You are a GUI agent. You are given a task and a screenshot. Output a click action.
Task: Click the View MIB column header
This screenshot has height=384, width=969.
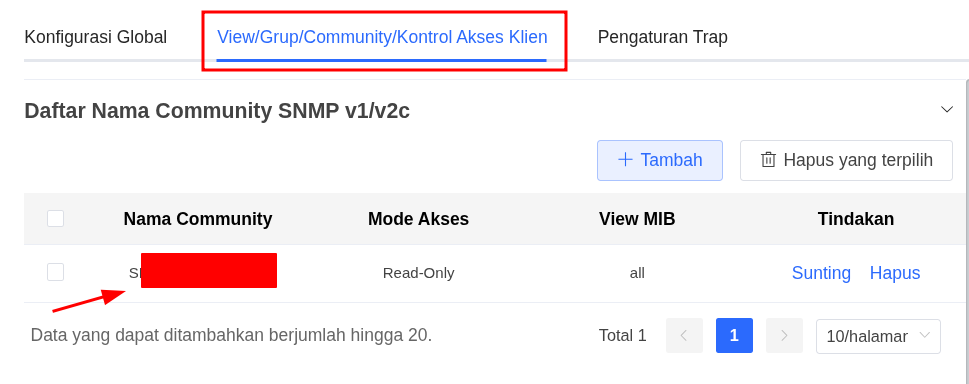click(x=637, y=219)
